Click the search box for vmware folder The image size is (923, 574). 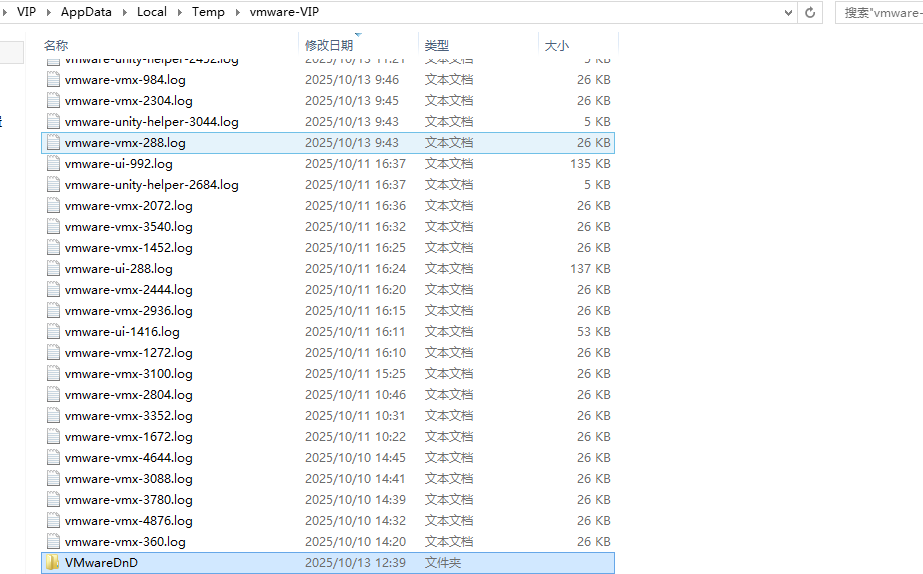pyautogui.click(x=879, y=13)
